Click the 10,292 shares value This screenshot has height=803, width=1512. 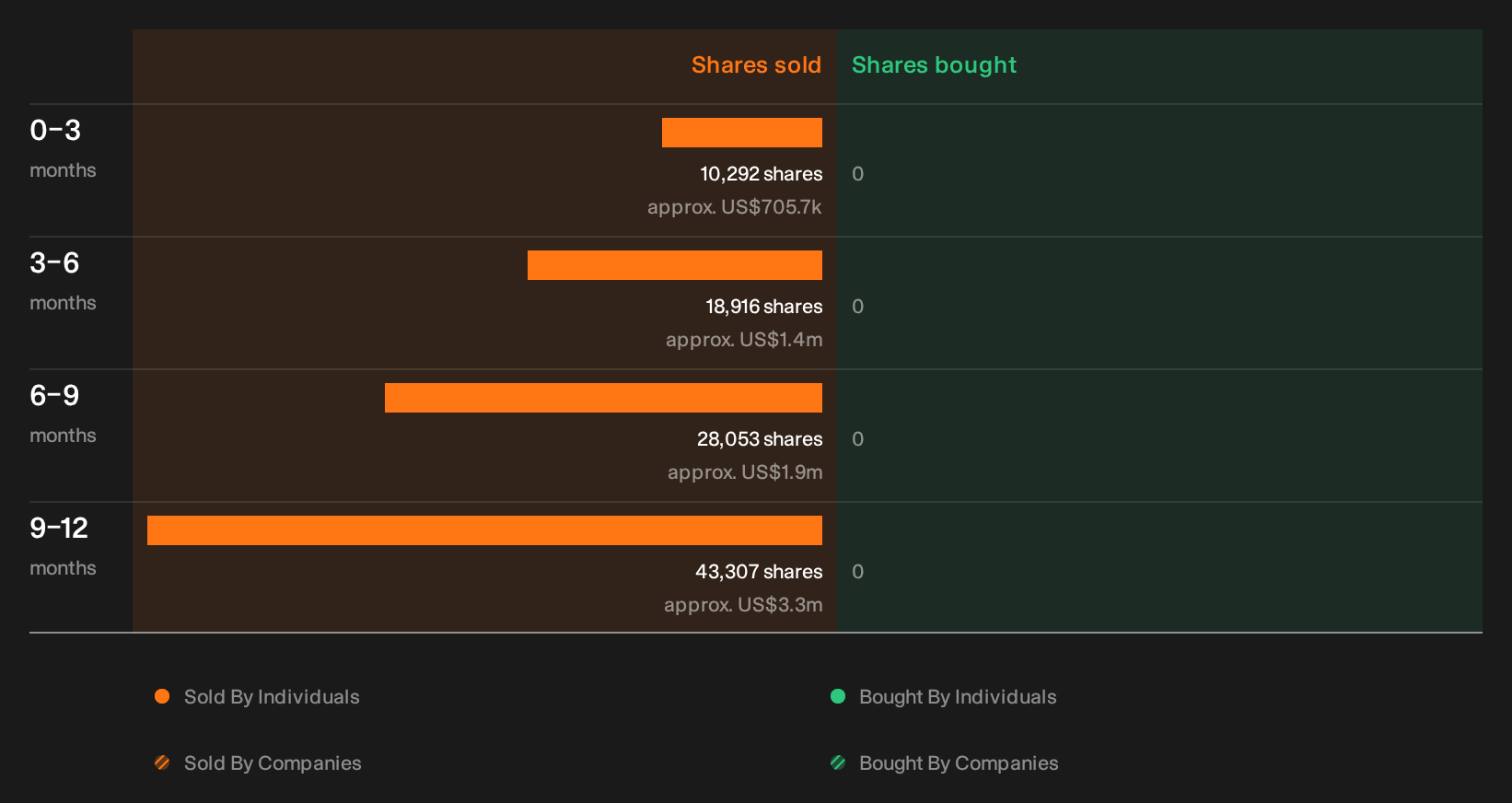pyautogui.click(x=761, y=174)
